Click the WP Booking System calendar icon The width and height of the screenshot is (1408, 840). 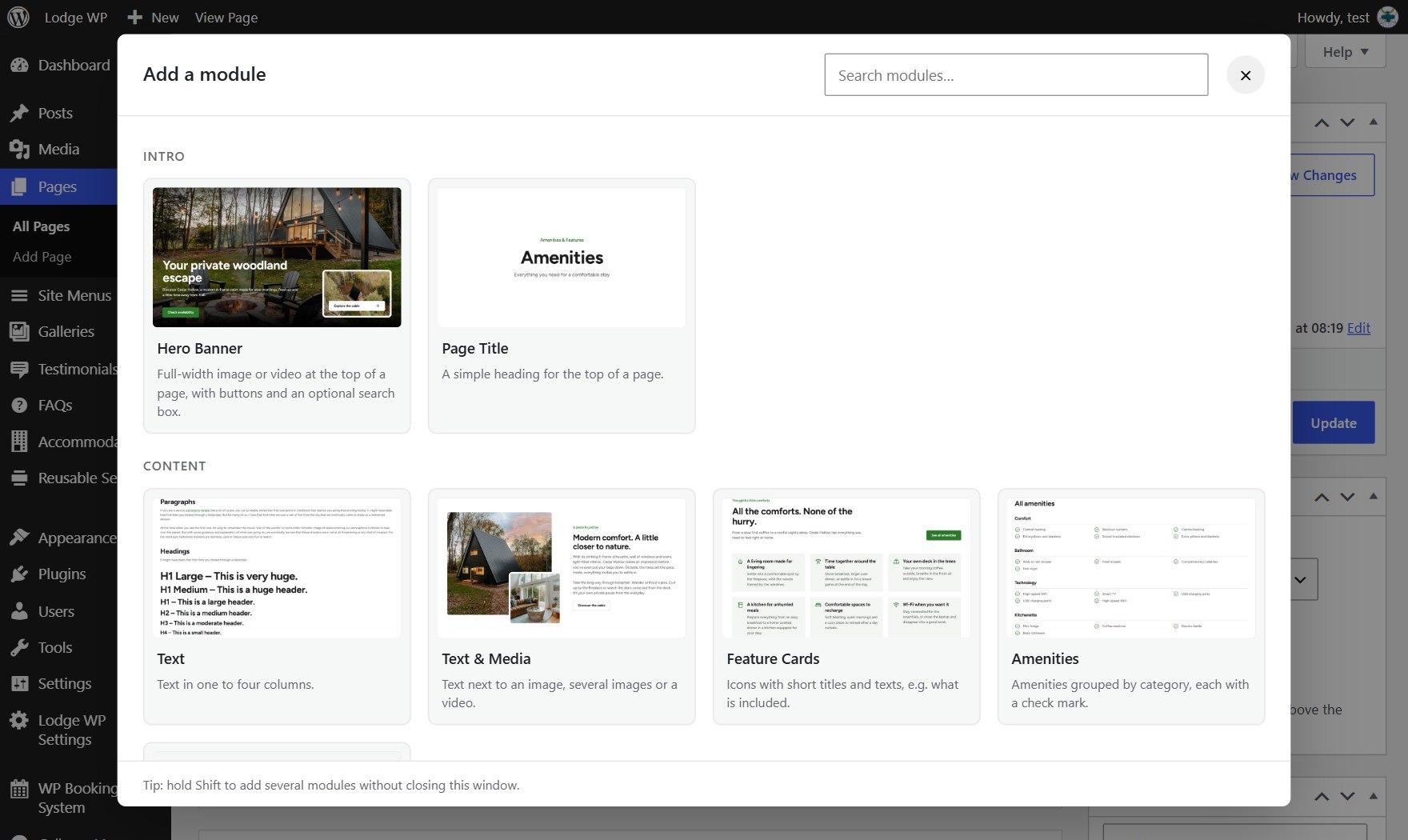coord(19,790)
